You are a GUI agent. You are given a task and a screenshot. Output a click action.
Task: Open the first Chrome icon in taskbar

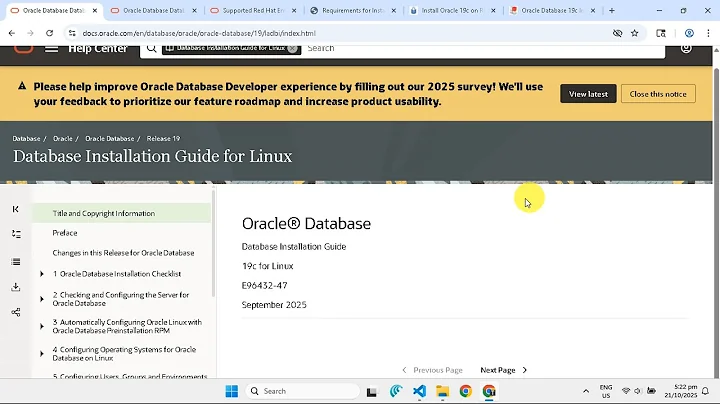point(466,391)
